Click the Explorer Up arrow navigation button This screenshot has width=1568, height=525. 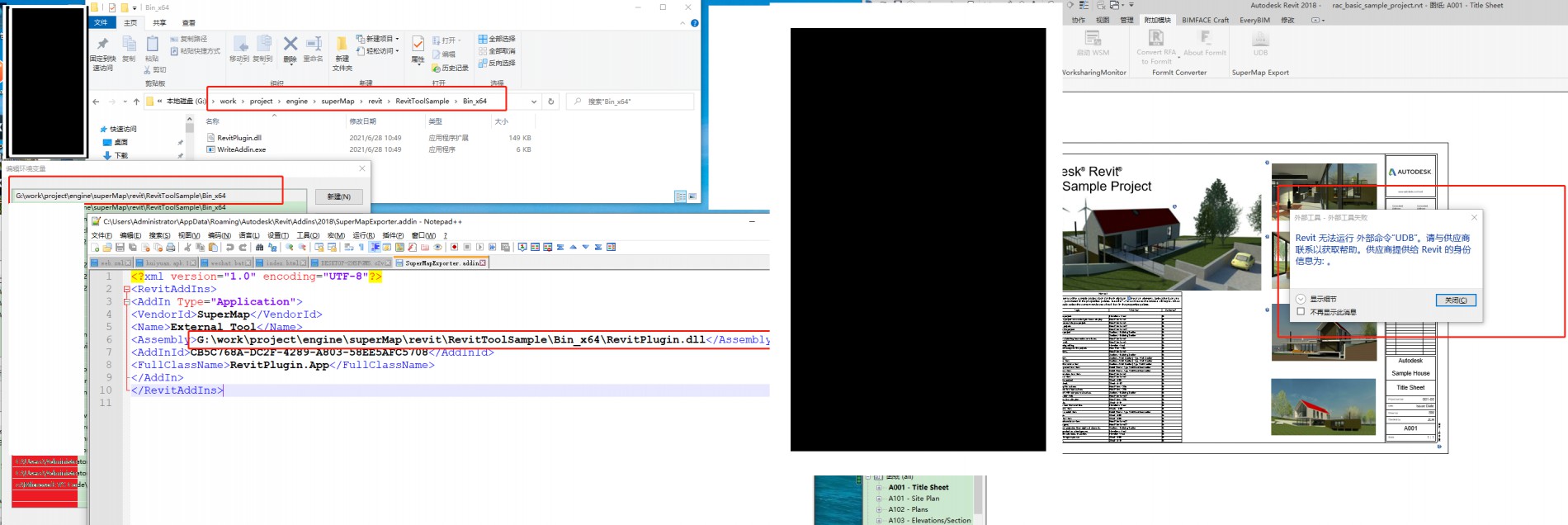pos(136,102)
